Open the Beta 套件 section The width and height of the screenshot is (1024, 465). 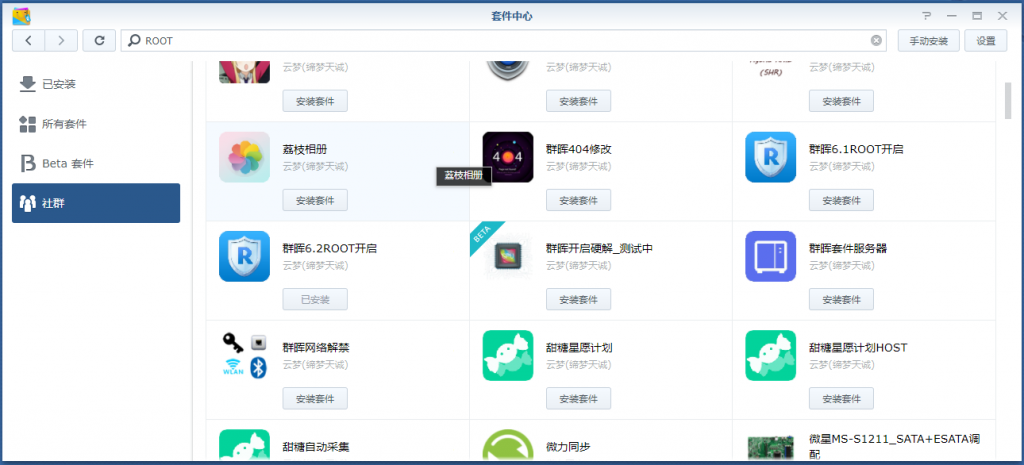pyautogui.click(x=96, y=163)
